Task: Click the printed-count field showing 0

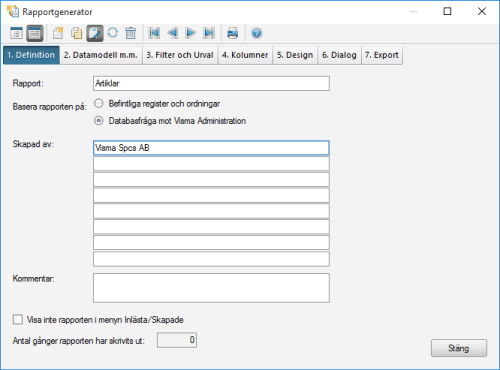Action: coord(177,340)
